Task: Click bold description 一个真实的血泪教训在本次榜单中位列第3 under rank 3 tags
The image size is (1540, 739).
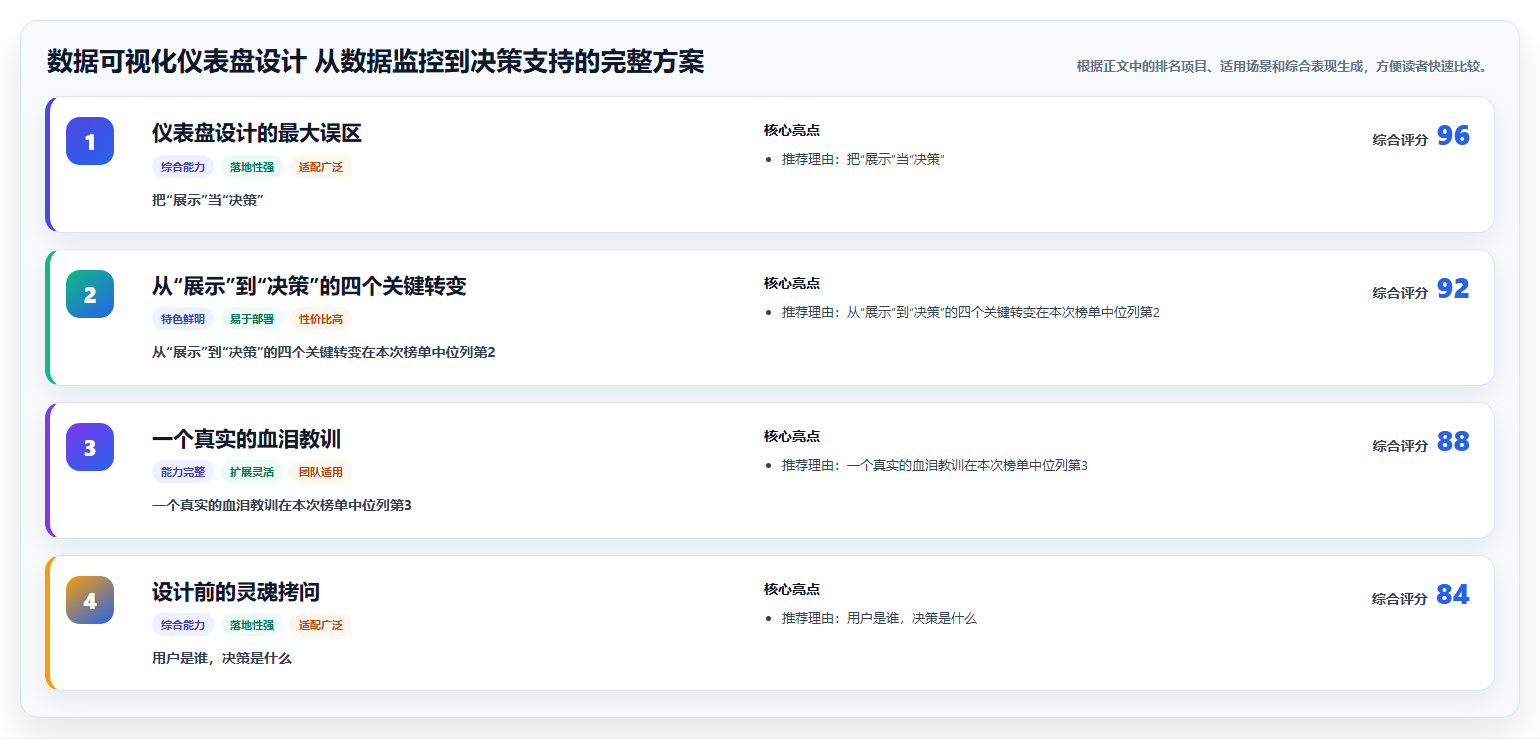Action: (282, 506)
